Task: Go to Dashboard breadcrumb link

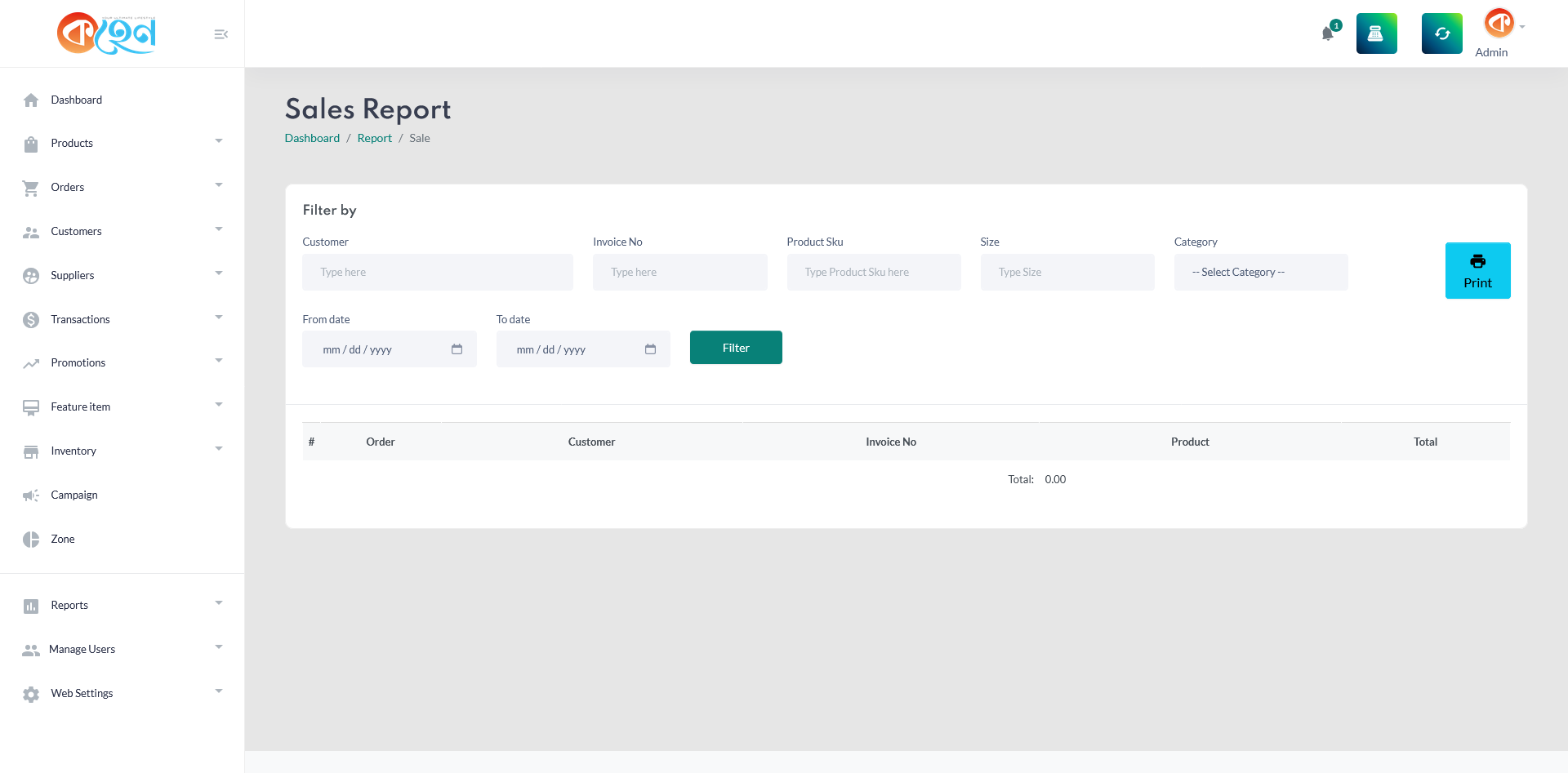Action: (x=312, y=139)
